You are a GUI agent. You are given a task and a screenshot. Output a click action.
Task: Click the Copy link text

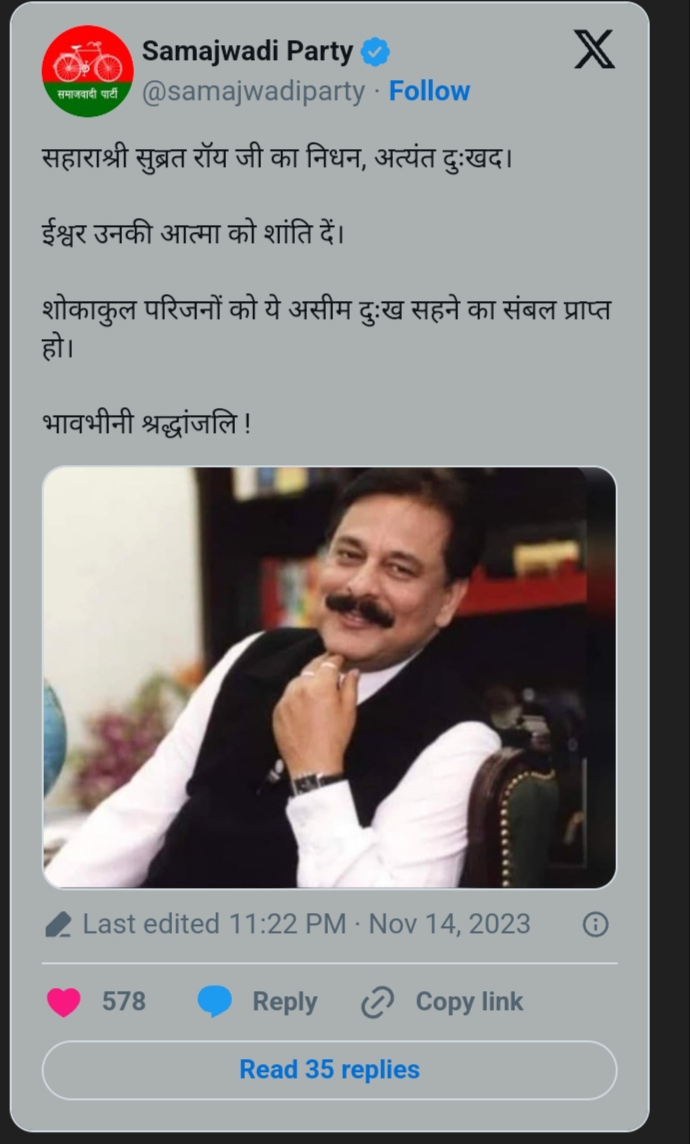pos(469,1002)
